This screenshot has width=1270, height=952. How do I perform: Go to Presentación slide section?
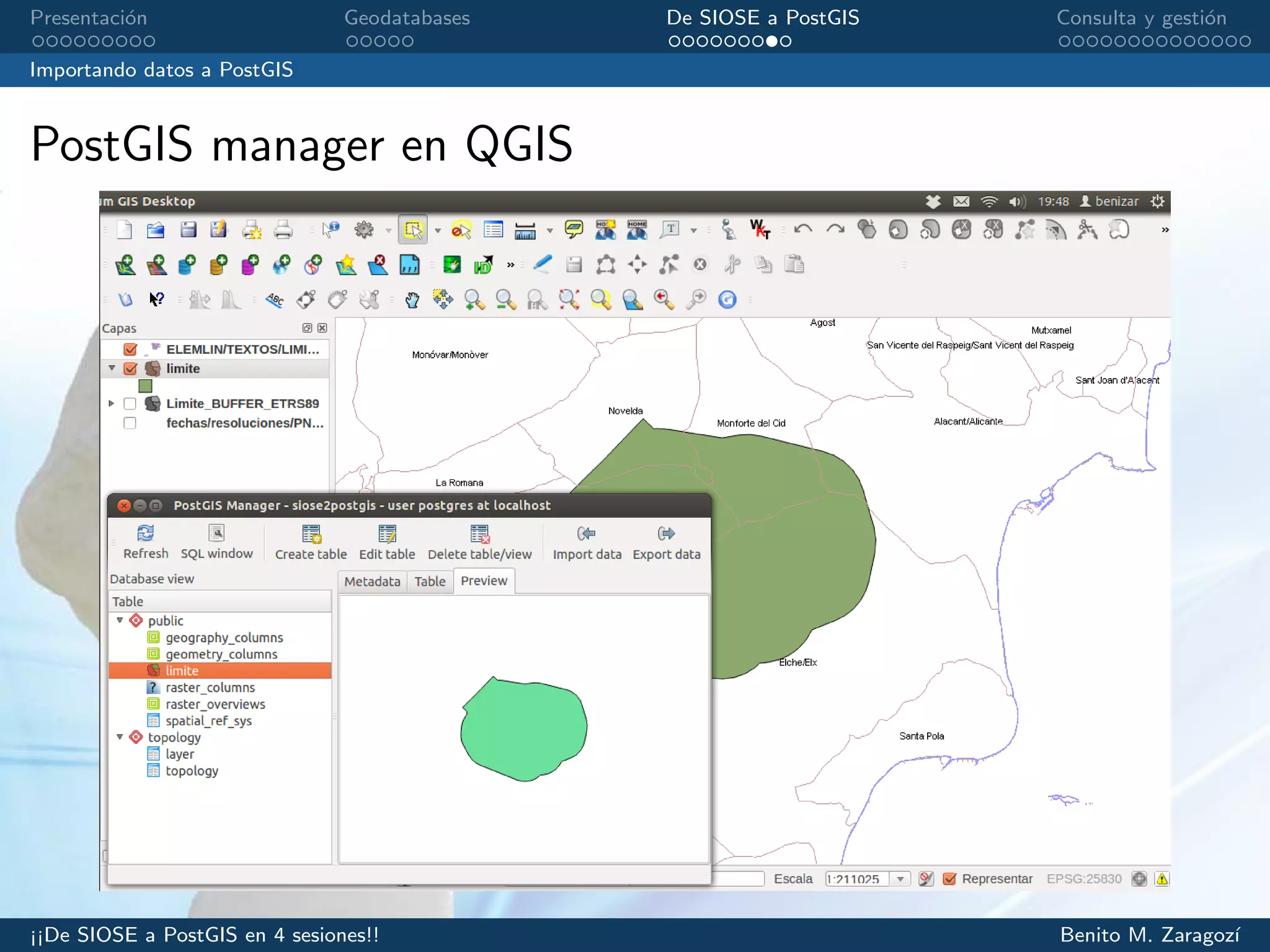pos(89,17)
